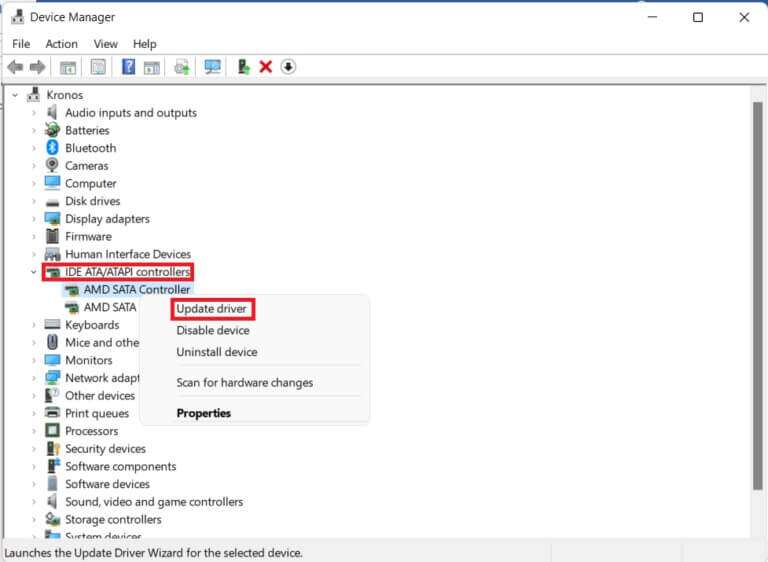Click the Security devices key icon
768x562 pixels.
[53, 448]
